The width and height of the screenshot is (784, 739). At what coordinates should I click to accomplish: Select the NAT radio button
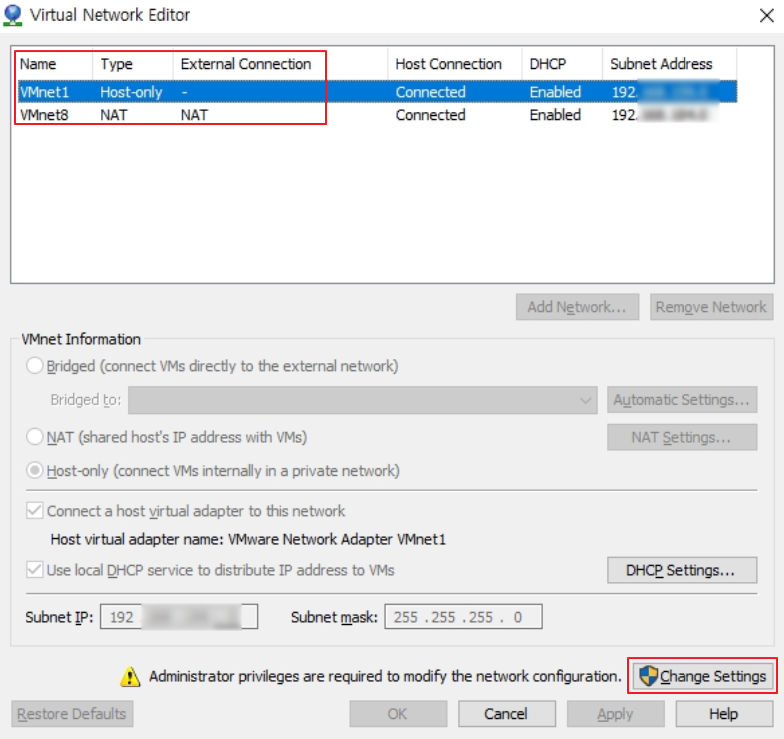tap(34, 437)
